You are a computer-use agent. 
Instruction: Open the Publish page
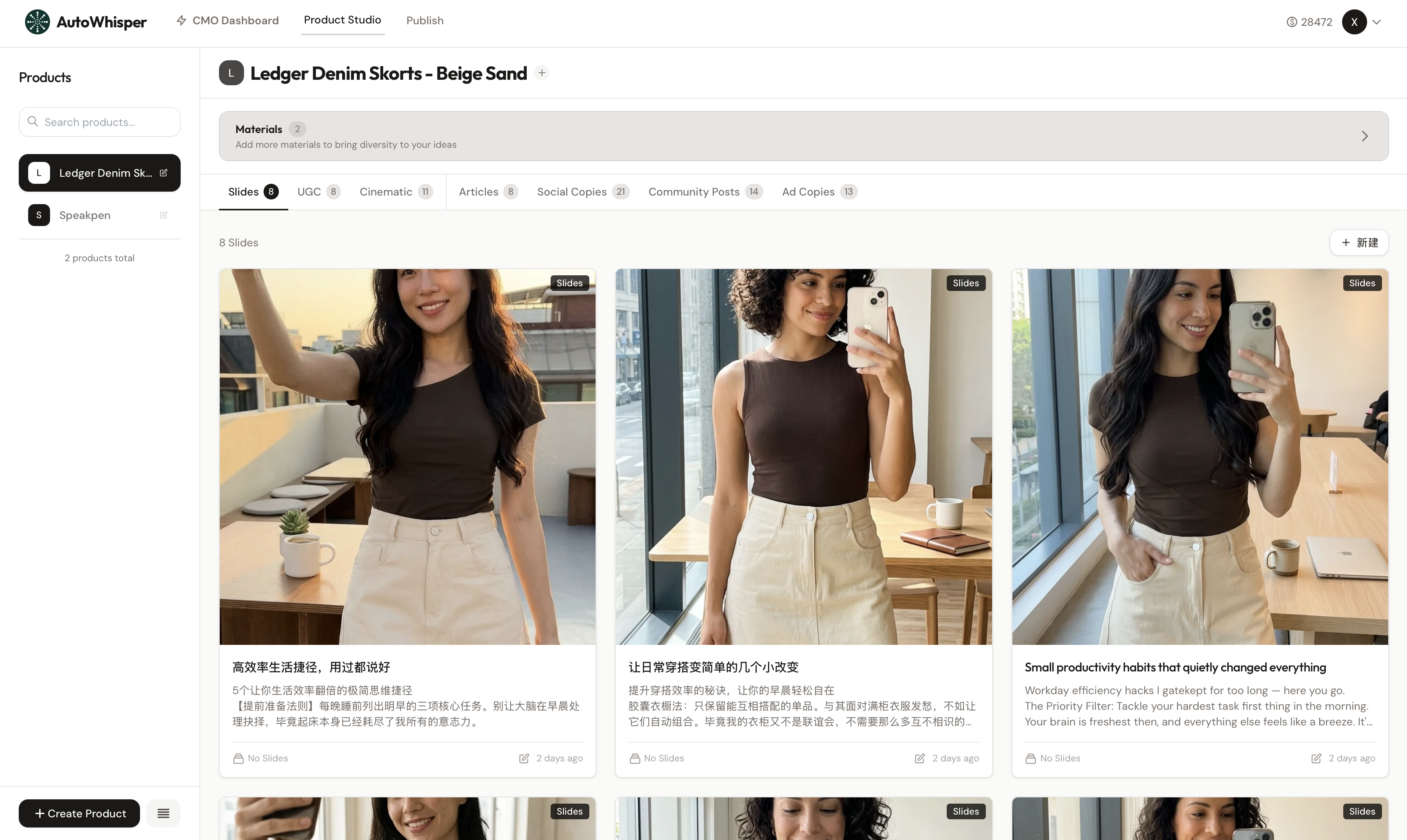tap(424, 20)
